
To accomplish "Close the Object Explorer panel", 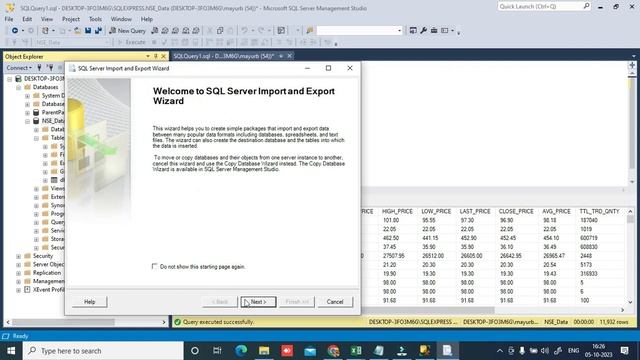I will point(163,56).
